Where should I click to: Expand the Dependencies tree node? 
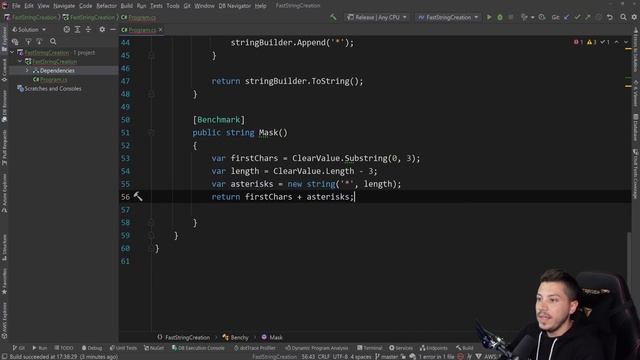click(27, 71)
